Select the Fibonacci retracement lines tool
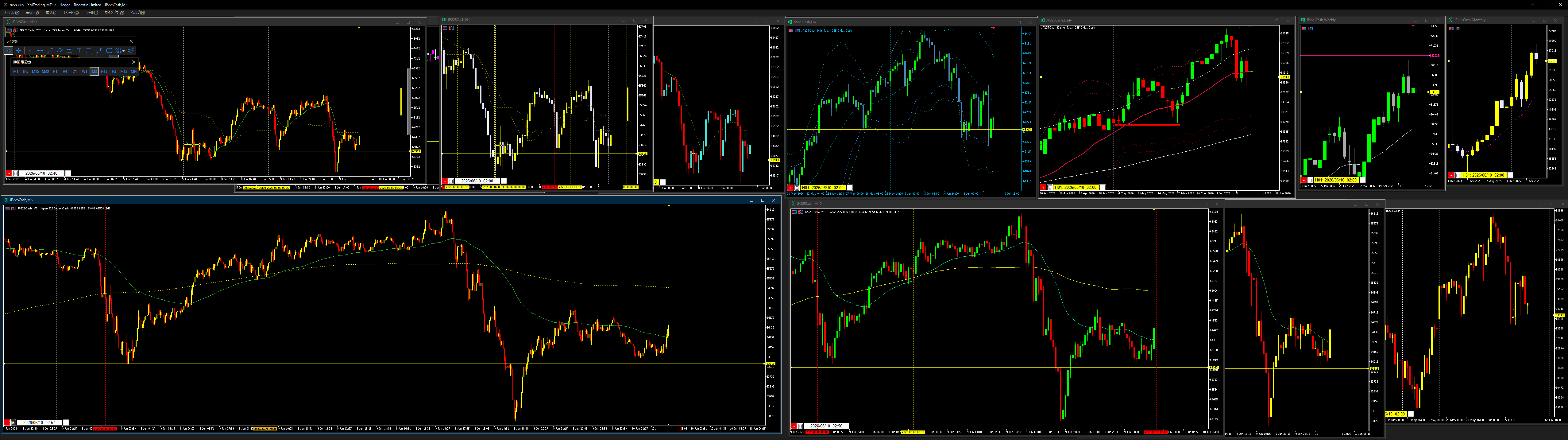Image resolution: width=1568 pixels, height=440 pixels. click(69, 51)
